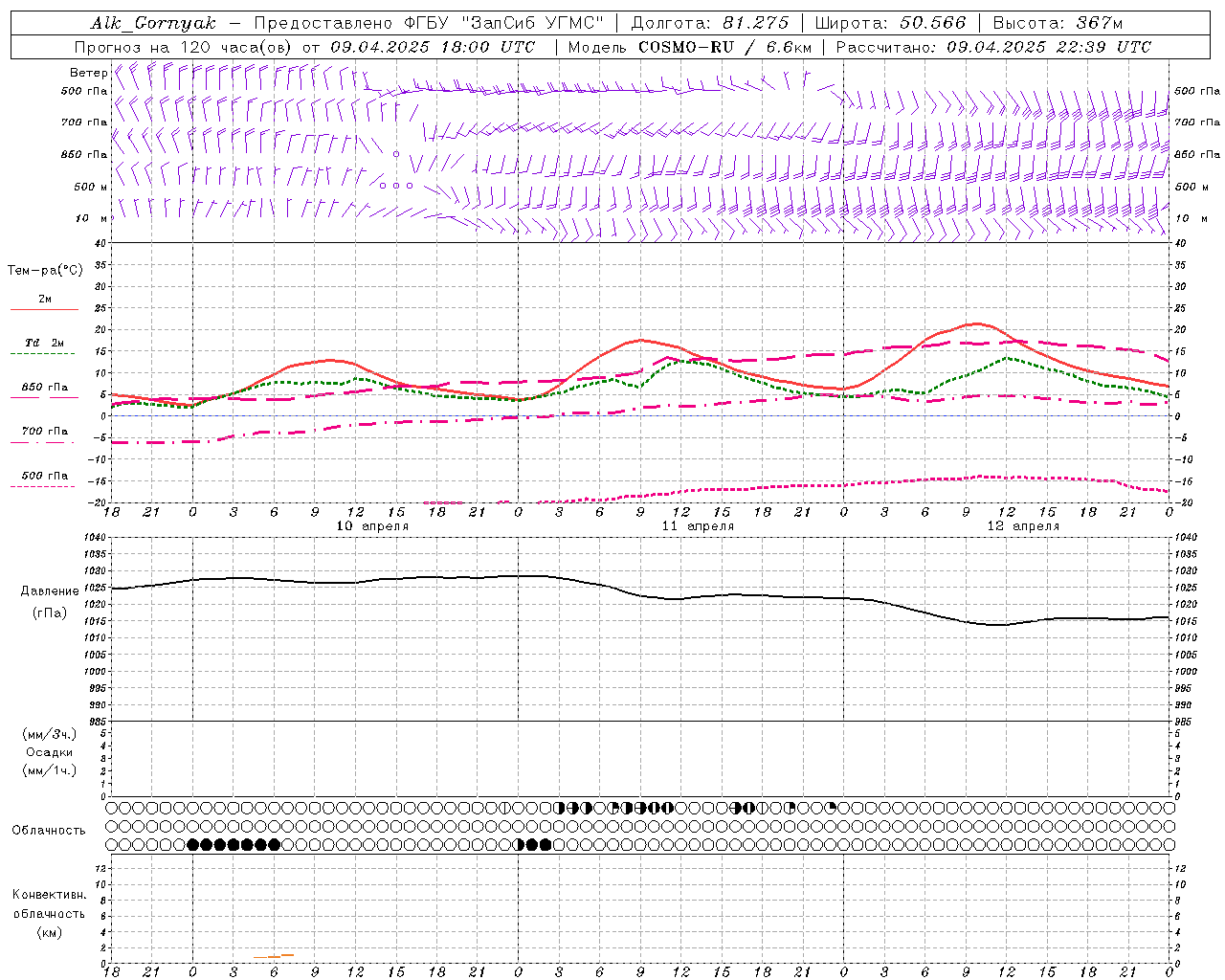Click the Давление pressure panel label

[50, 591]
